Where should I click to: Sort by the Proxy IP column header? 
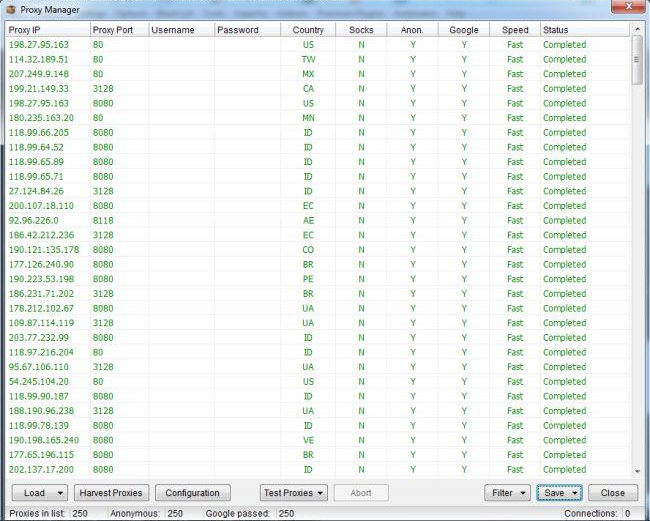coord(48,30)
